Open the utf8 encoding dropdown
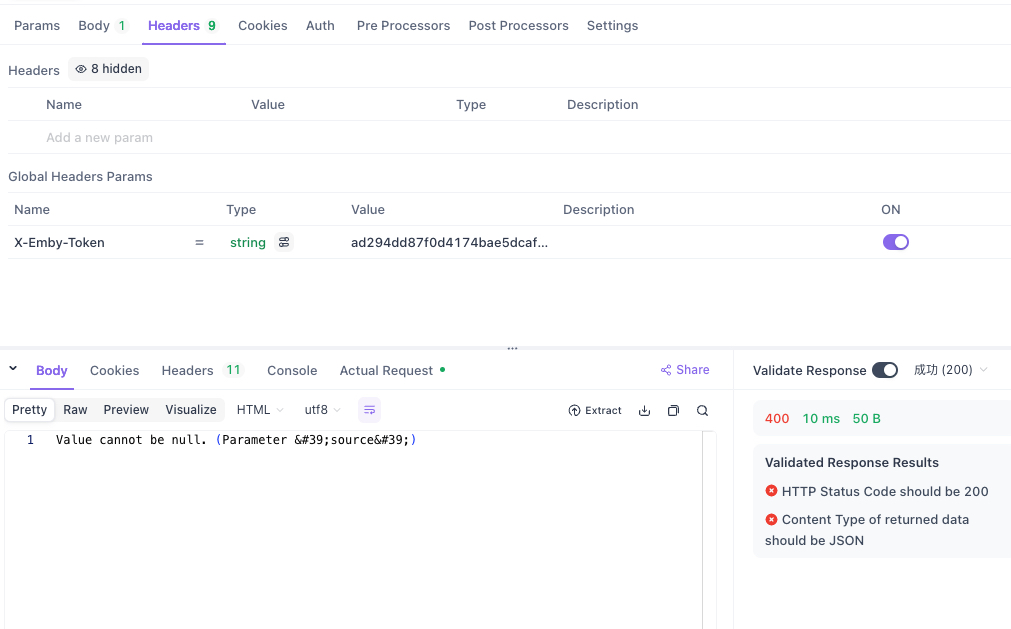Image resolution: width=1011 pixels, height=629 pixels. click(322, 410)
